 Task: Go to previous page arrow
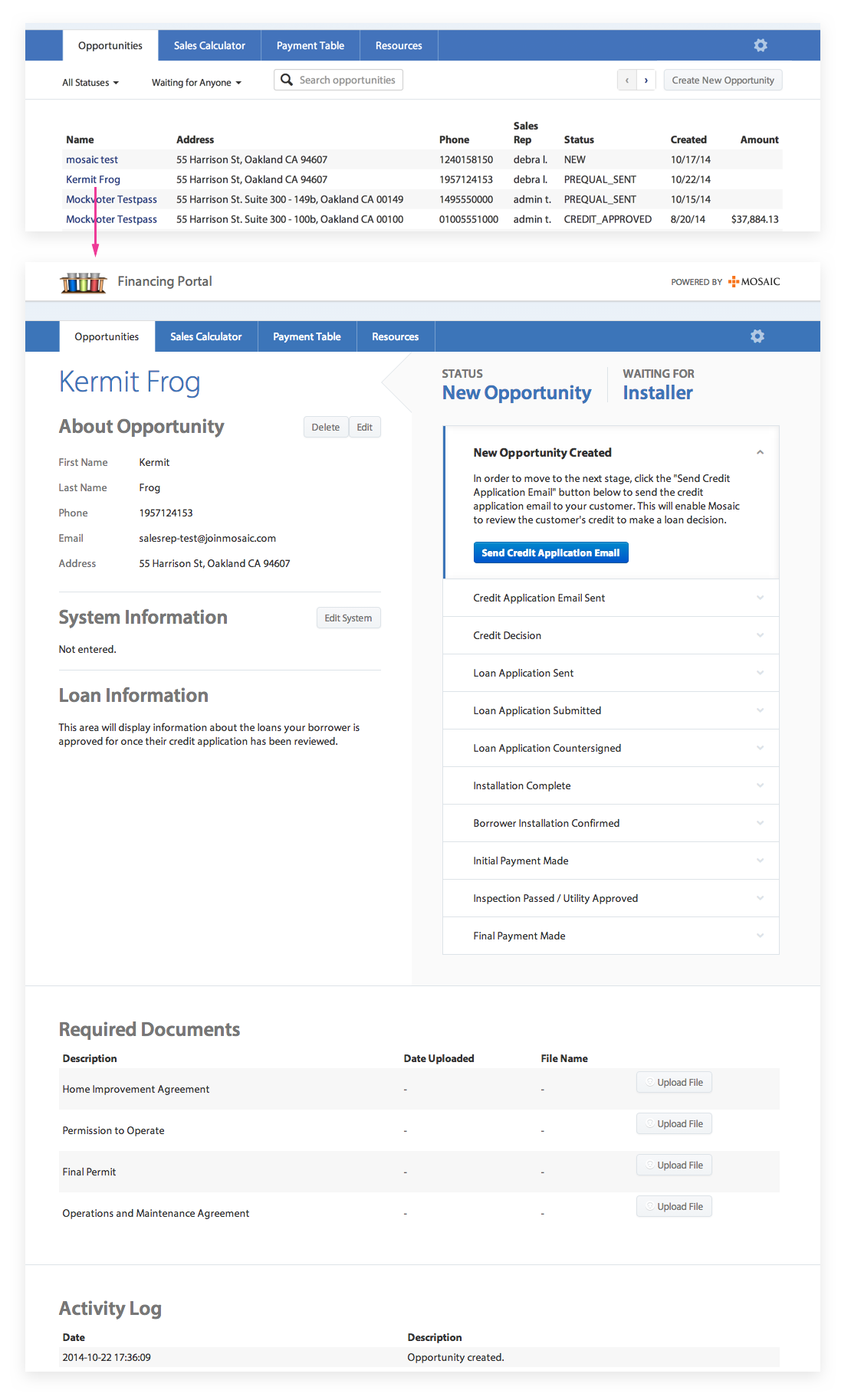627,80
